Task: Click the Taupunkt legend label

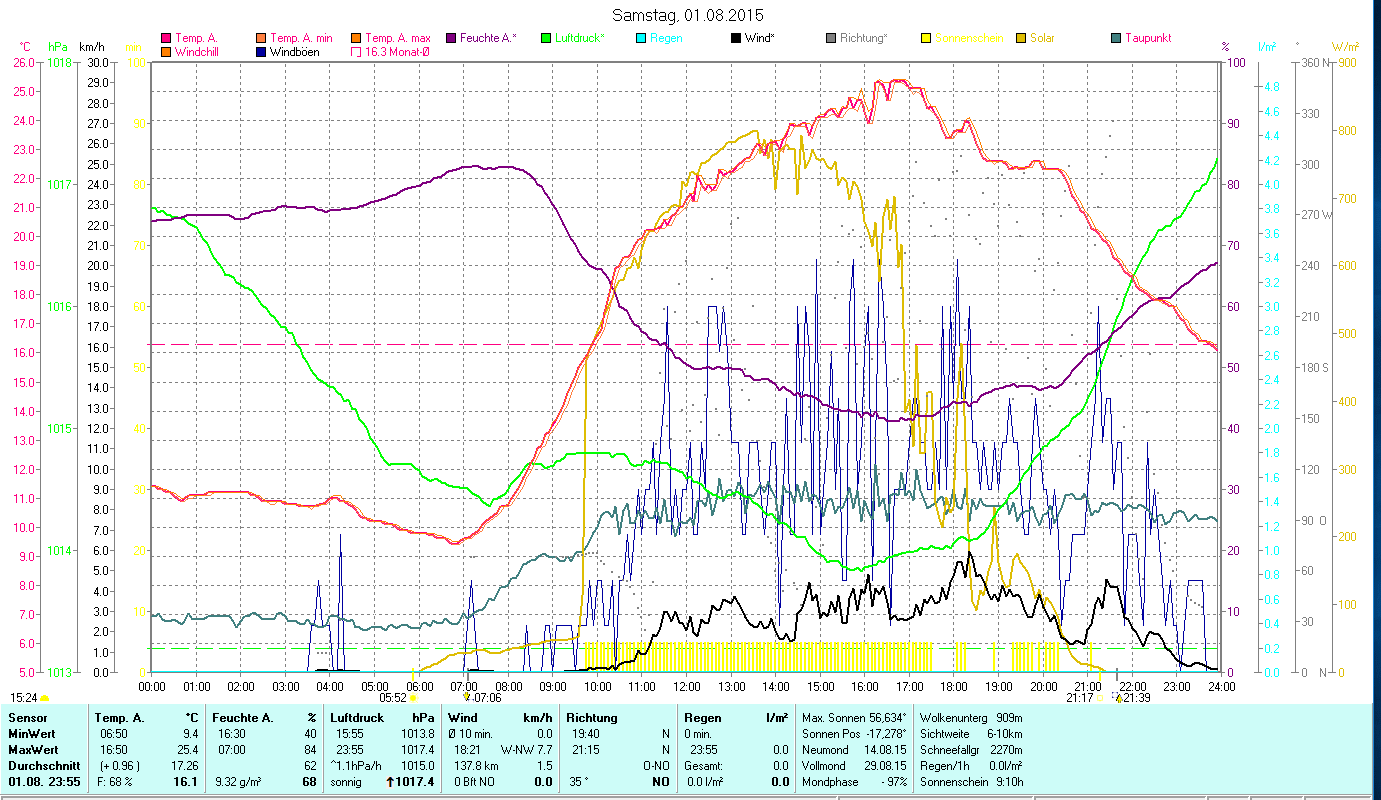Action: click(1148, 38)
